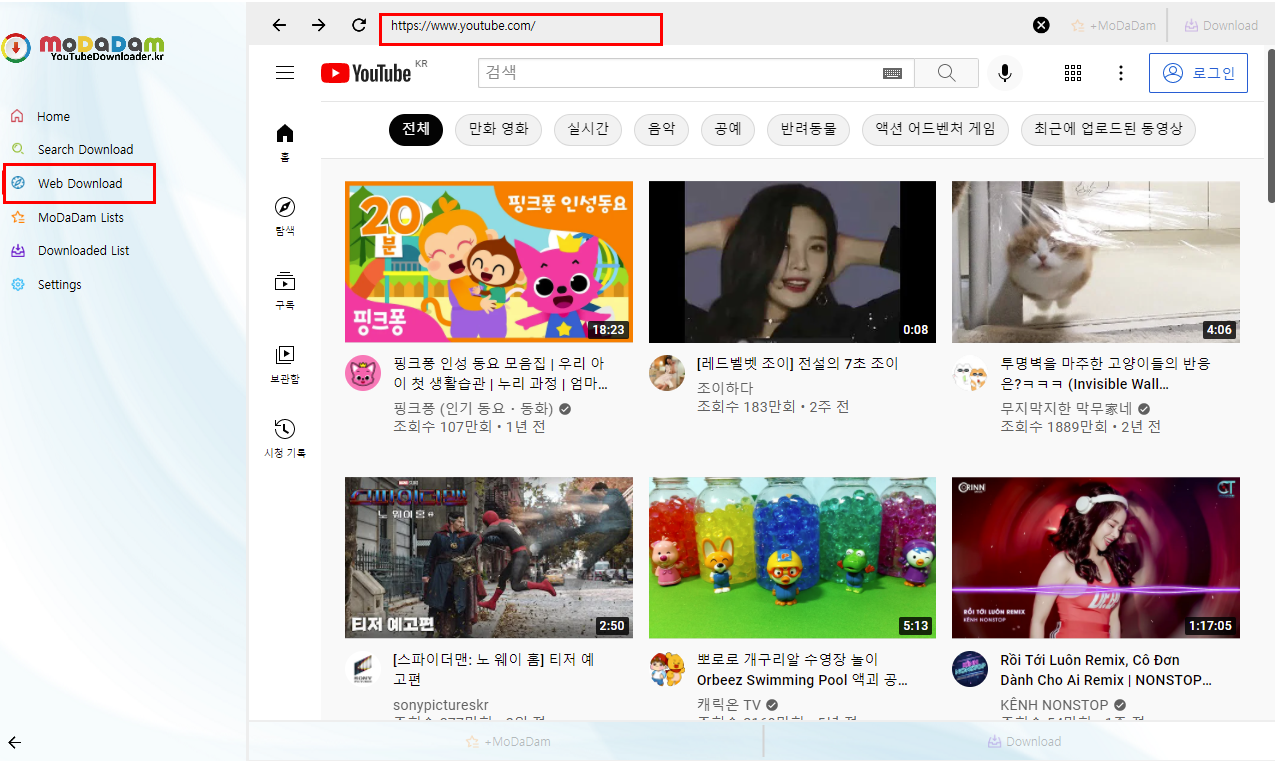Go back in the web browser
This screenshot has width=1275, height=761.
point(279,25)
